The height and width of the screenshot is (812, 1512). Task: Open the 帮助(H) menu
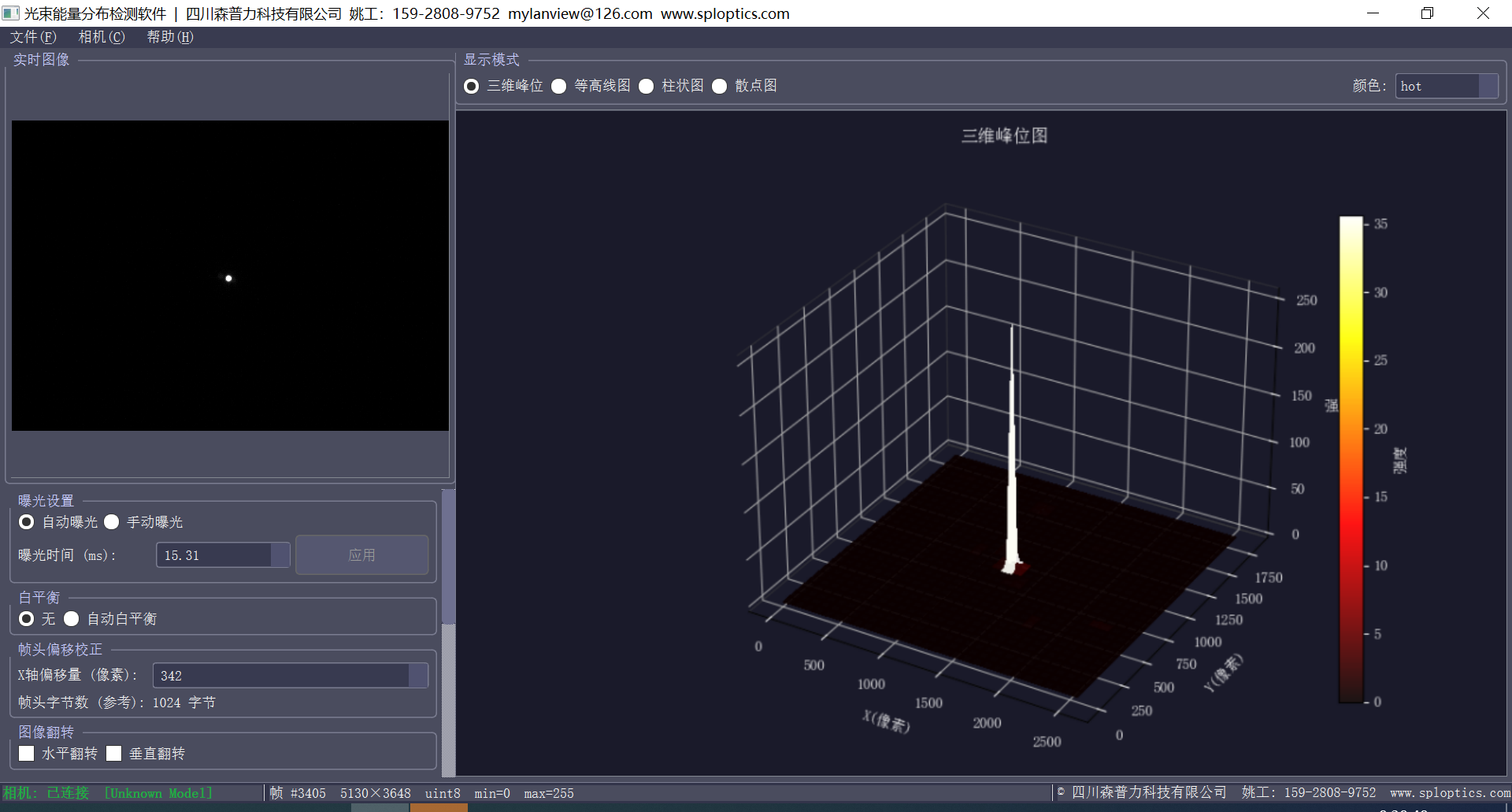170,37
